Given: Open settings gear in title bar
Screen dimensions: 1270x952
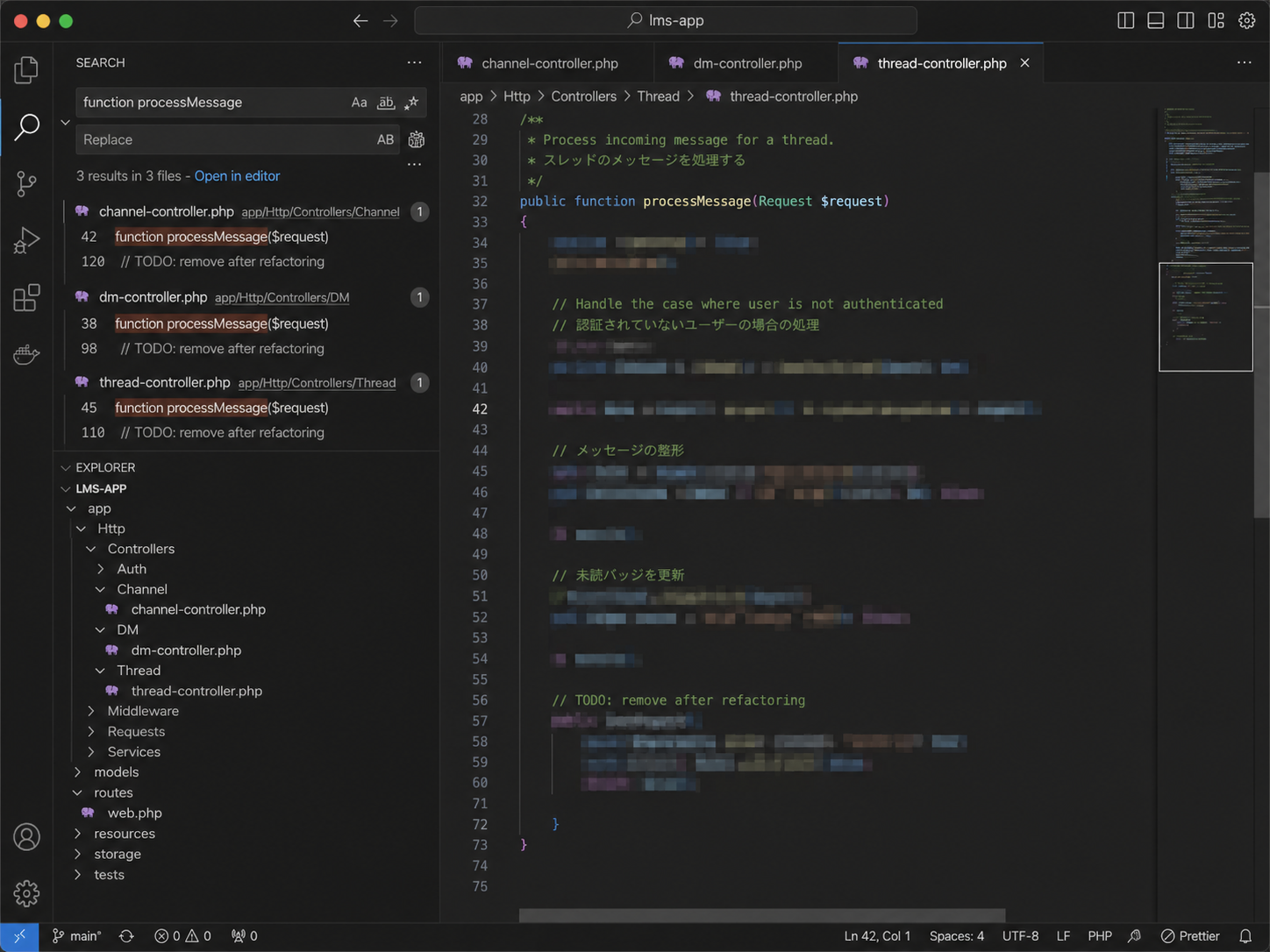Looking at the screenshot, I should coord(1246,20).
